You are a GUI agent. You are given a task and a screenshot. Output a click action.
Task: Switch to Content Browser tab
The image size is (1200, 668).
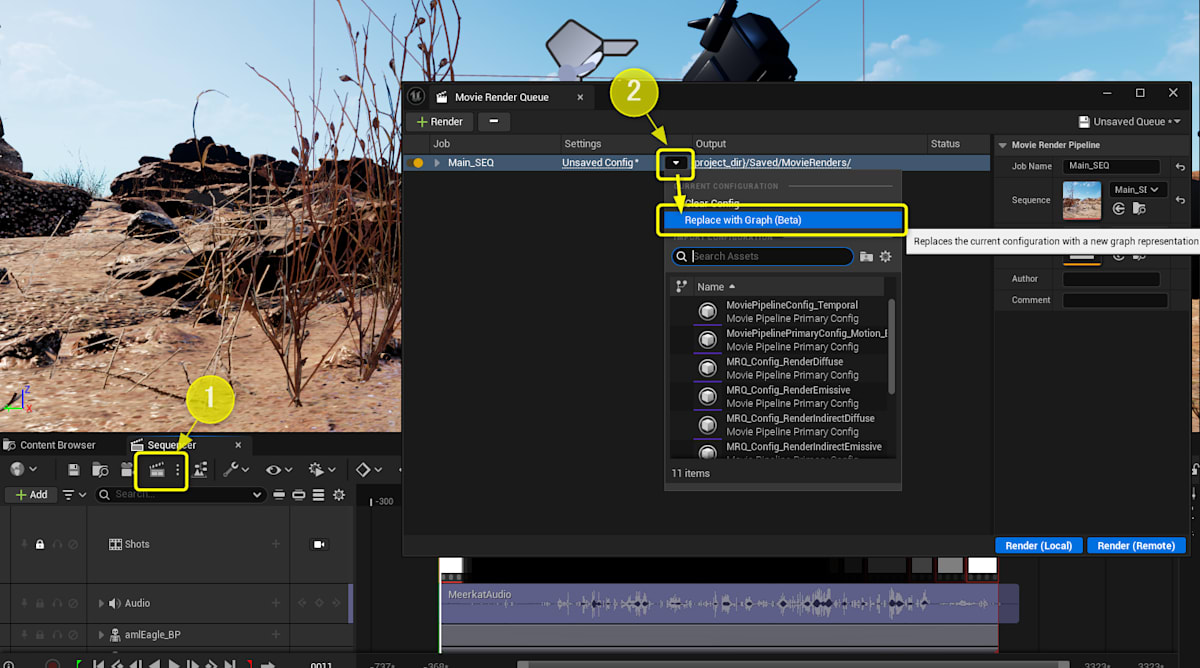pyautogui.click(x=50, y=445)
